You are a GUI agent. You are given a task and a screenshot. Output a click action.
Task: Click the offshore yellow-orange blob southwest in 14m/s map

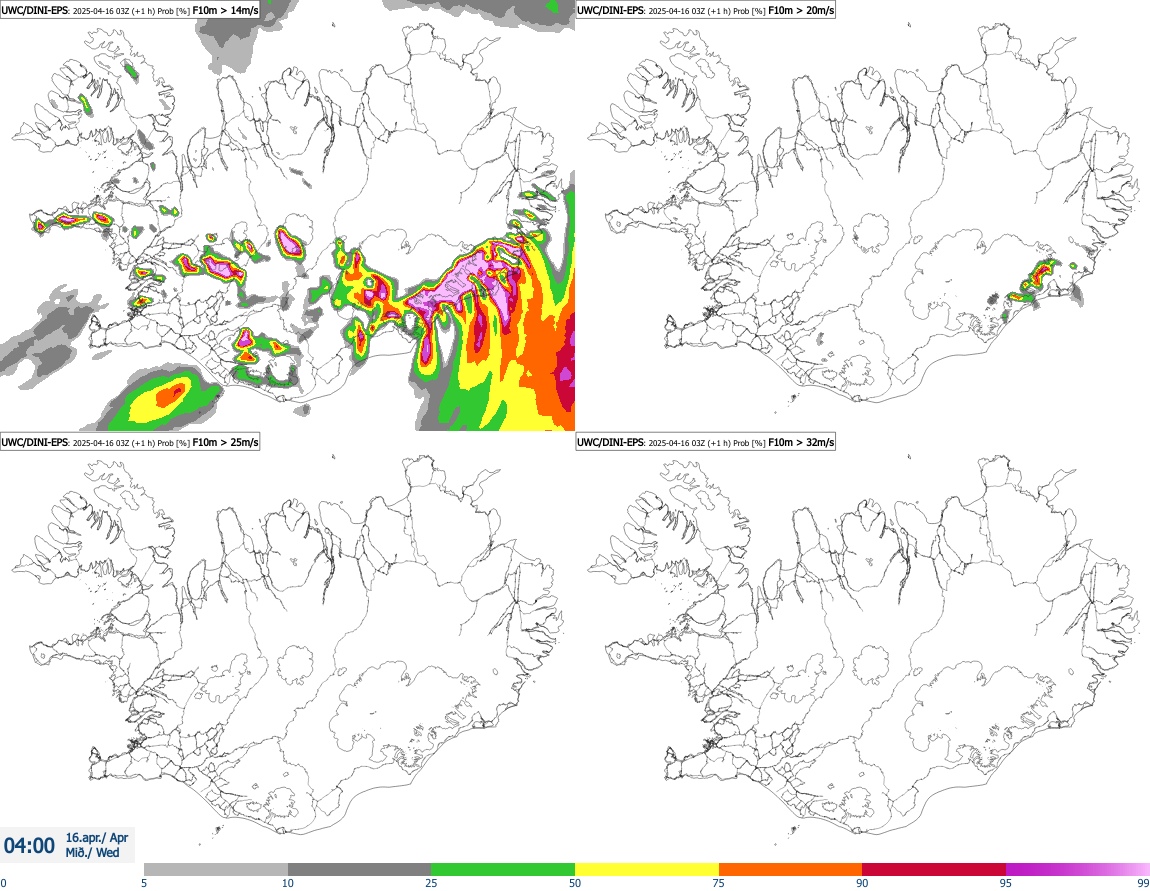[x=163, y=399]
